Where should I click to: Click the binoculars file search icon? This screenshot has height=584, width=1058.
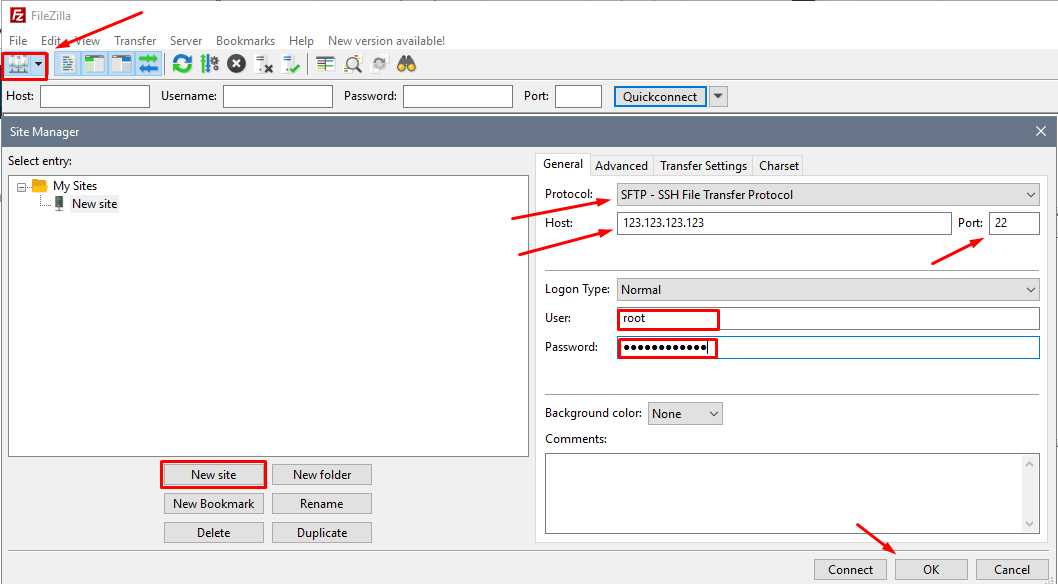(406, 65)
